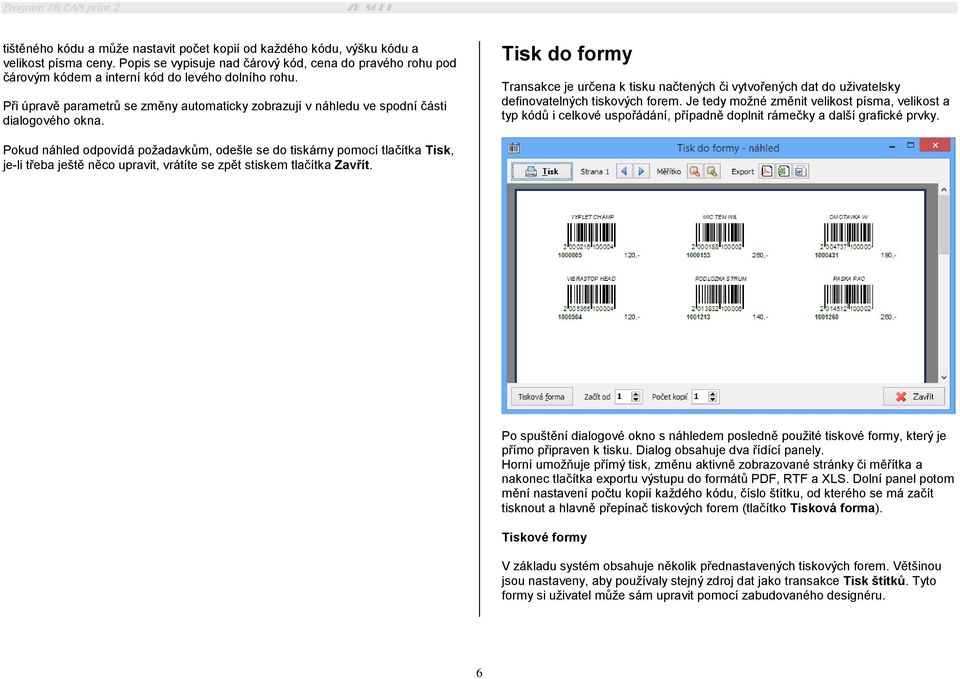Zoom in with first Měřítko magnifier
960x679 pixels.
694,171
